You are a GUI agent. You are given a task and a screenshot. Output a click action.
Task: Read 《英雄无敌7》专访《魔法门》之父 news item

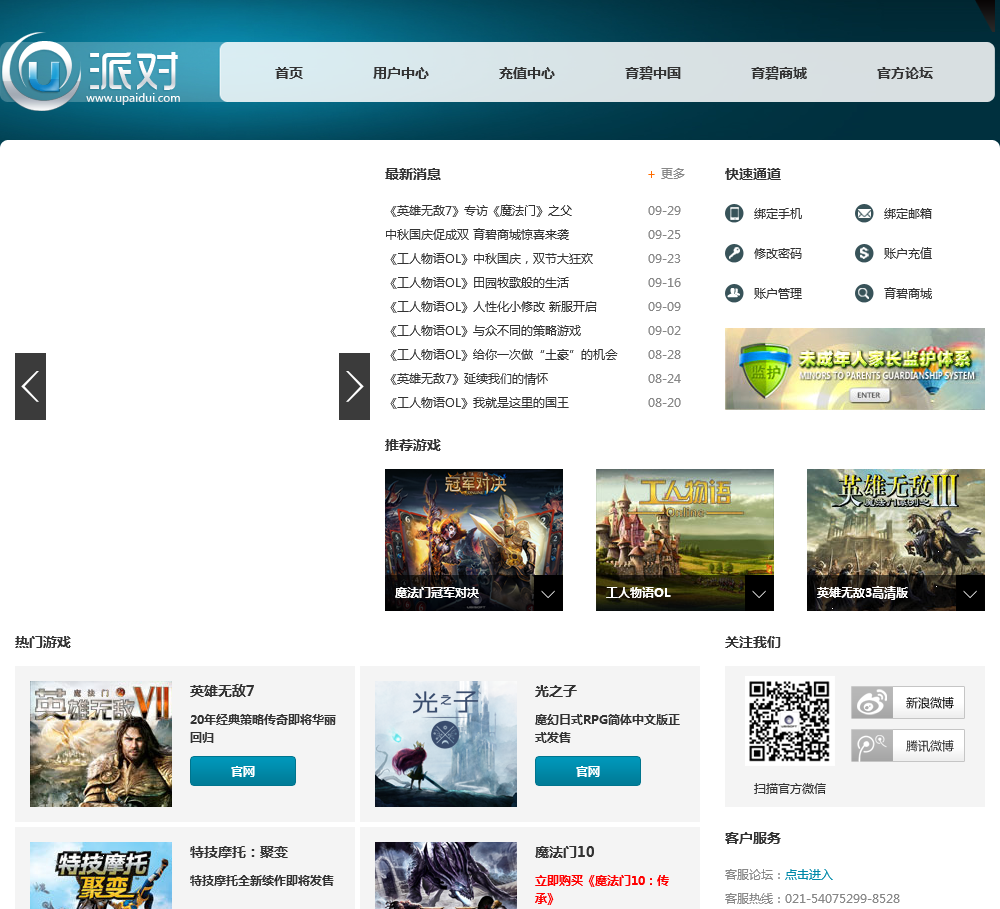pyautogui.click(x=479, y=211)
